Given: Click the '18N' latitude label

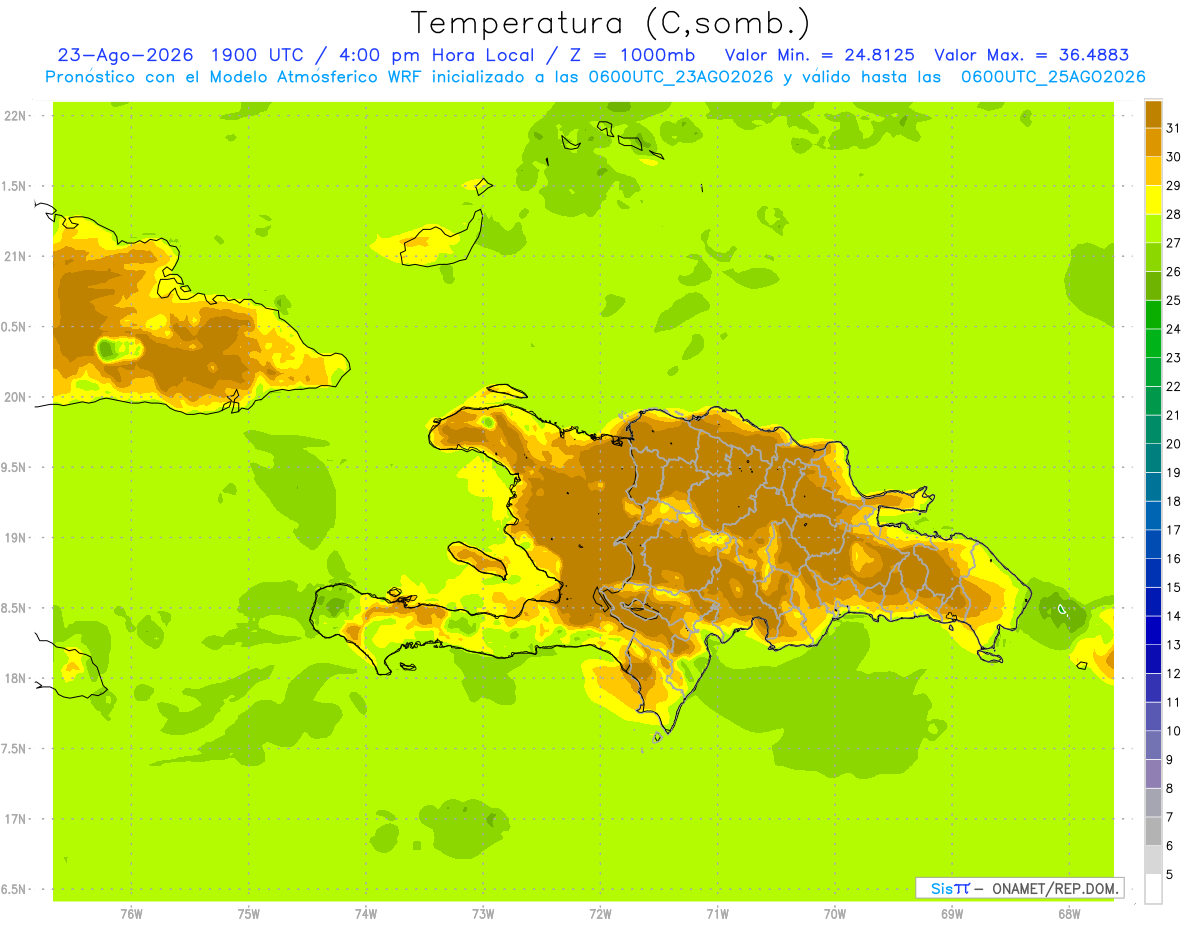Looking at the screenshot, I should point(15,678).
